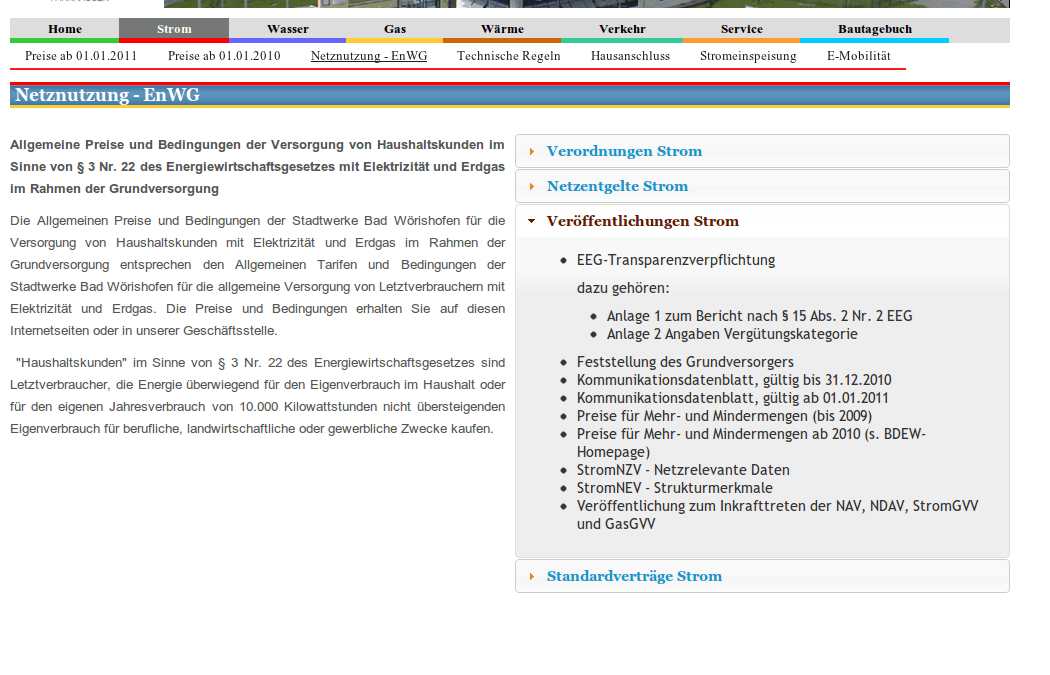Open Preise für Mehr- und Mindermengen (bis 2009)

click(725, 417)
